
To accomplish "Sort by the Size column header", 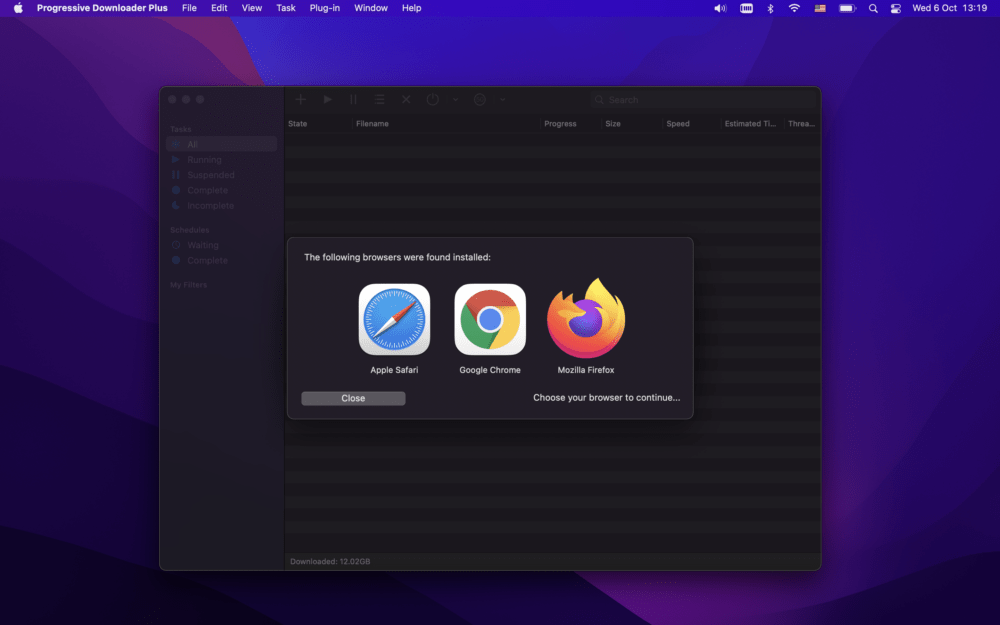I will pos(631,124).
